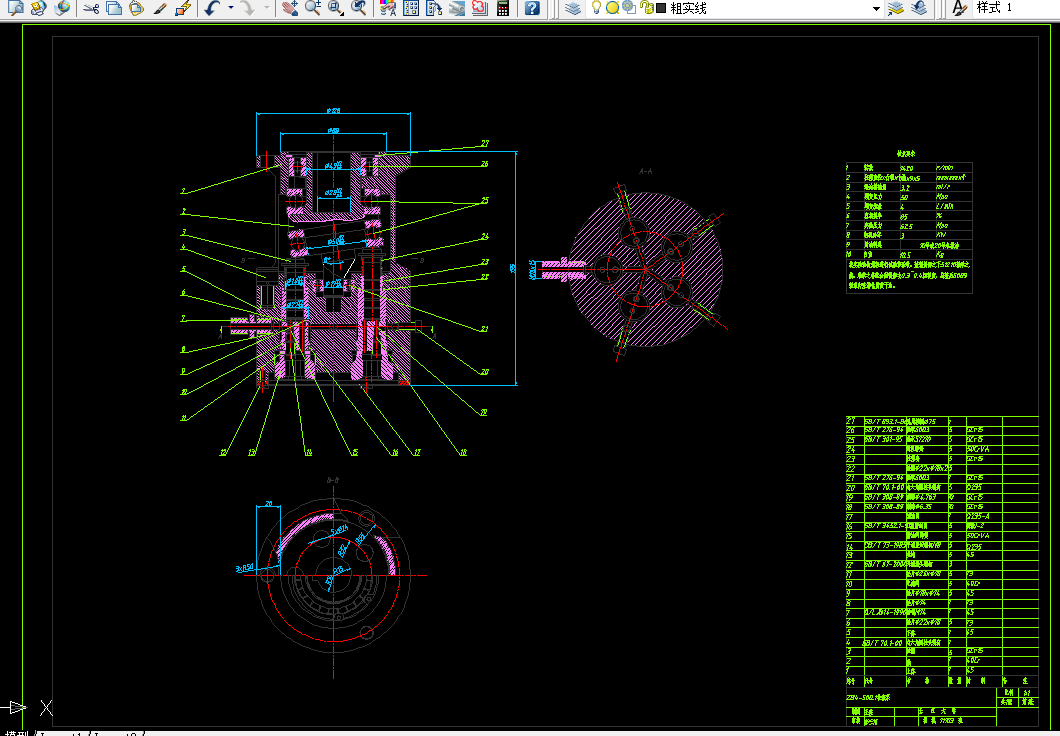
Task: Click the Copy to clipboard icon
Action: pos(114,8)
